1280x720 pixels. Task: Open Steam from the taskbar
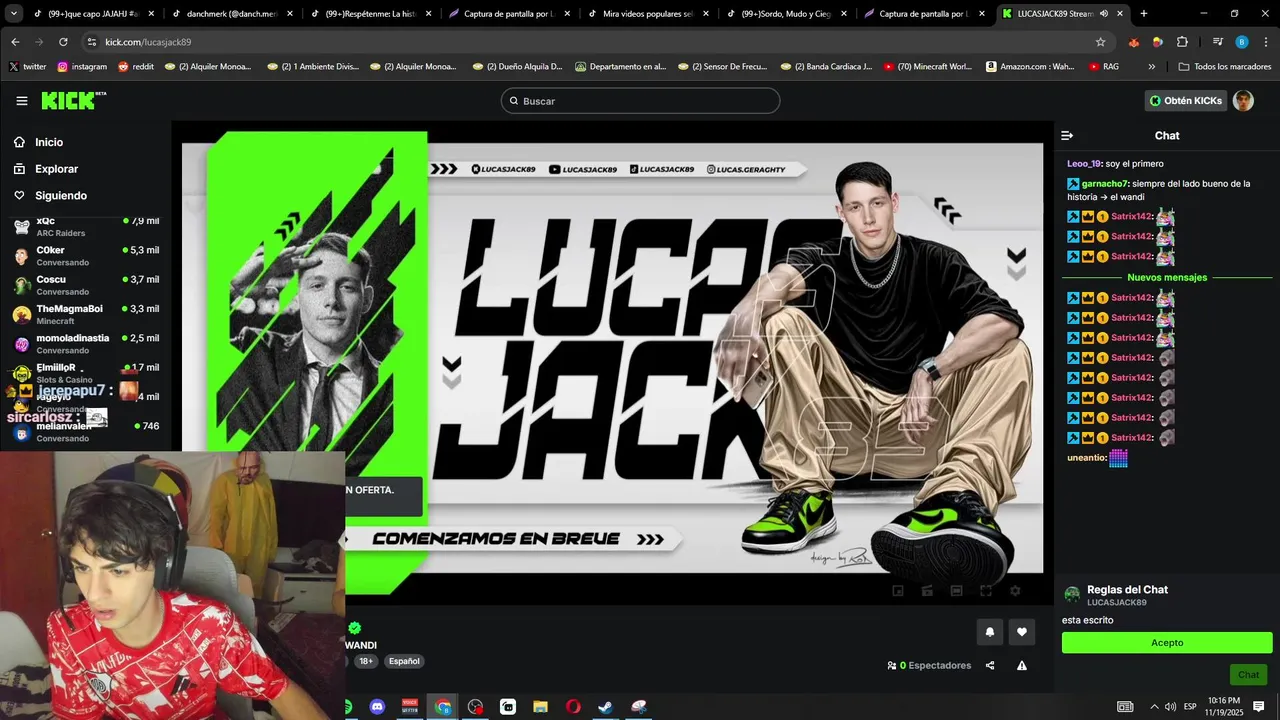click(x=606, y=707)
